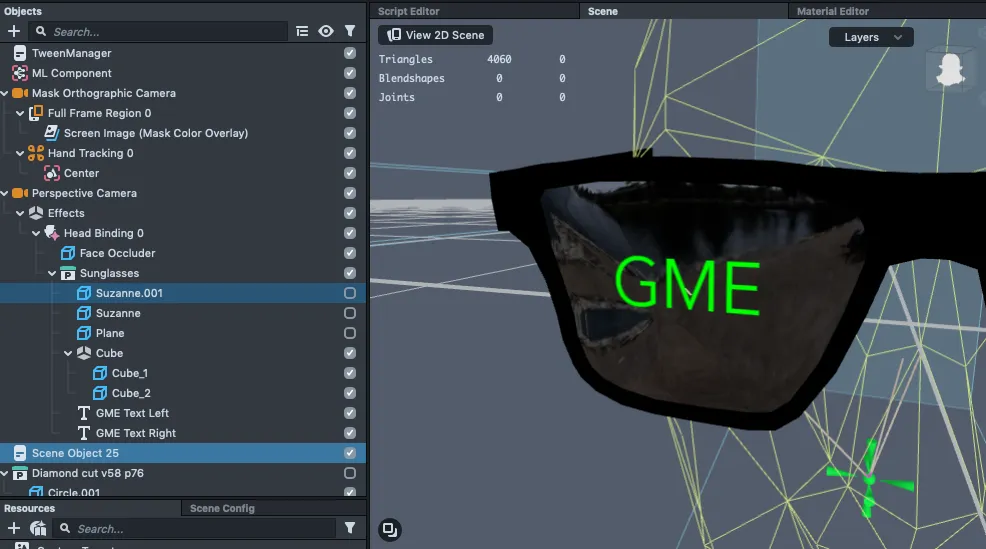Image resolution: width=986 pixels, height=549 pixels.
Task: Click the Screen Image icon
Action: [52, 133]
